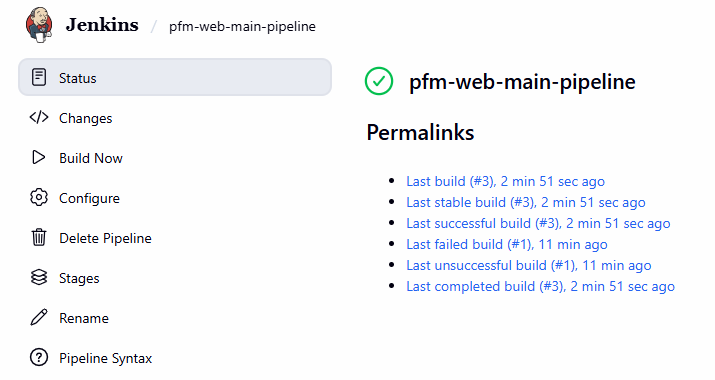Open the Last stable build permalink
The height and width of the screenshot is (380, 715).
[526, 202]
